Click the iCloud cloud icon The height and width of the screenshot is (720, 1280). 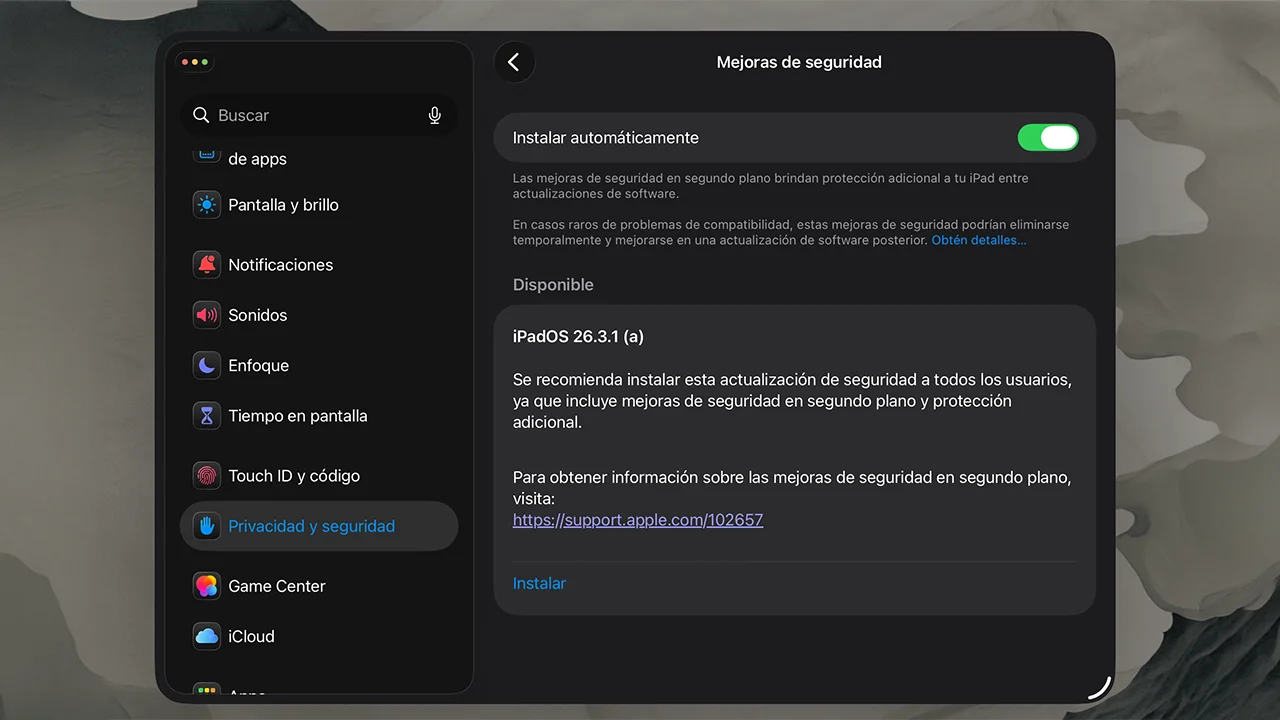coord(207,636)
